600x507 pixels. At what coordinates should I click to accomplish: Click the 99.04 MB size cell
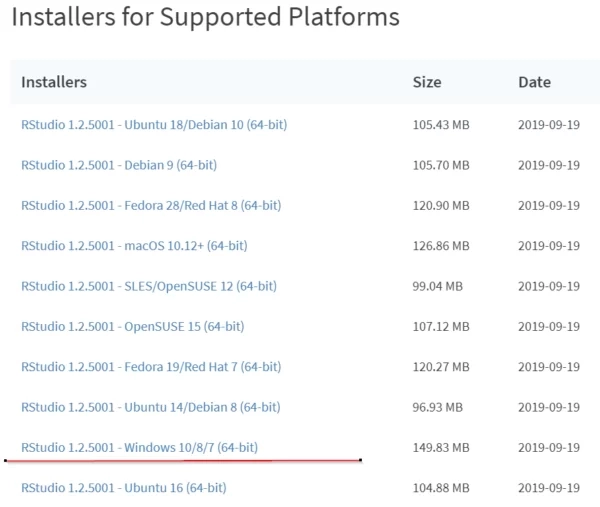[438, 286]
